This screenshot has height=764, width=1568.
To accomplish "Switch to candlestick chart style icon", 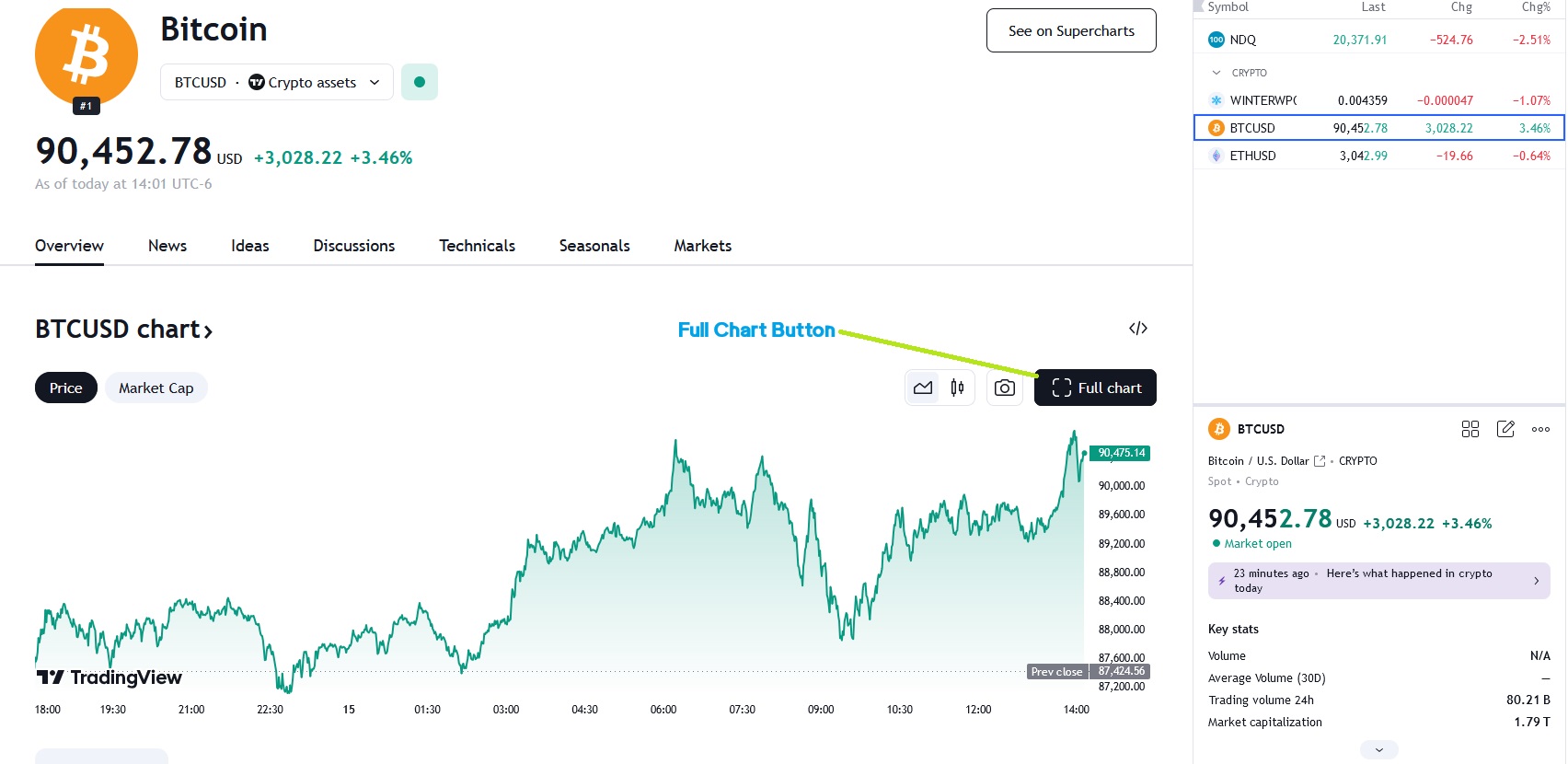I will [957, 388].
